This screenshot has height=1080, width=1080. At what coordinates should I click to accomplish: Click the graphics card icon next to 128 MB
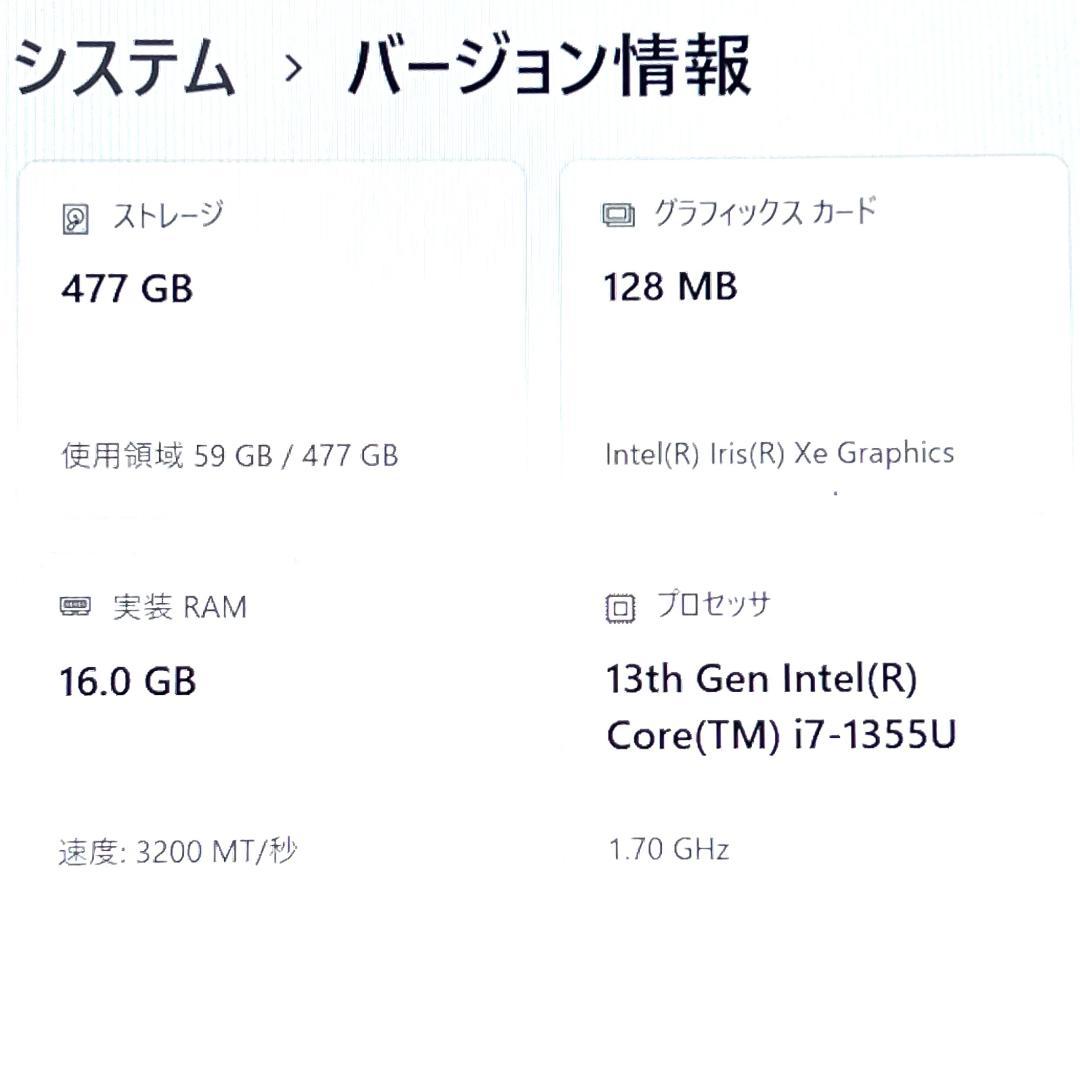[x=618, y=213]
